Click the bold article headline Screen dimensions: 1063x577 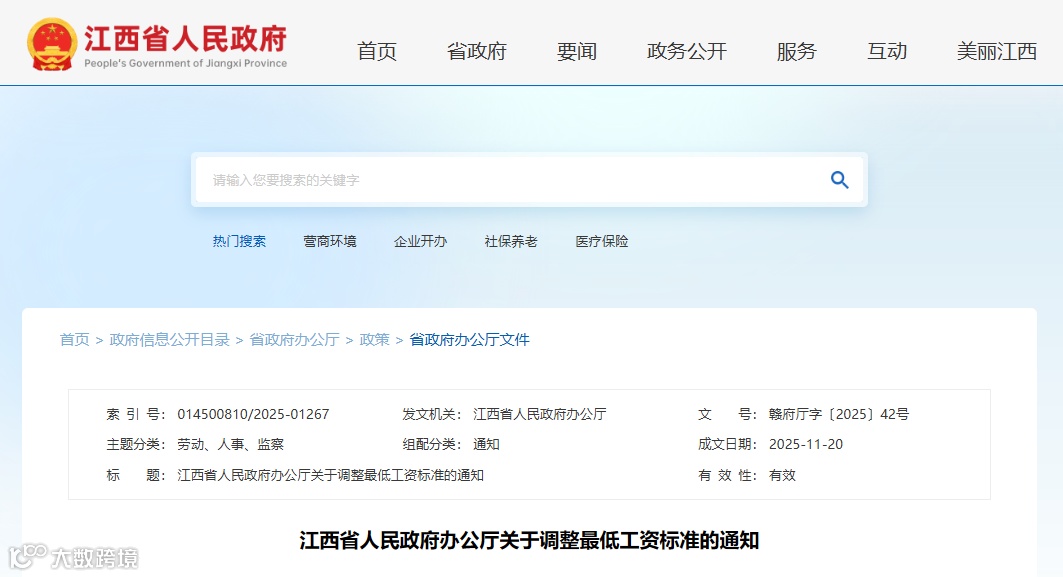click(x=529, y=540)
